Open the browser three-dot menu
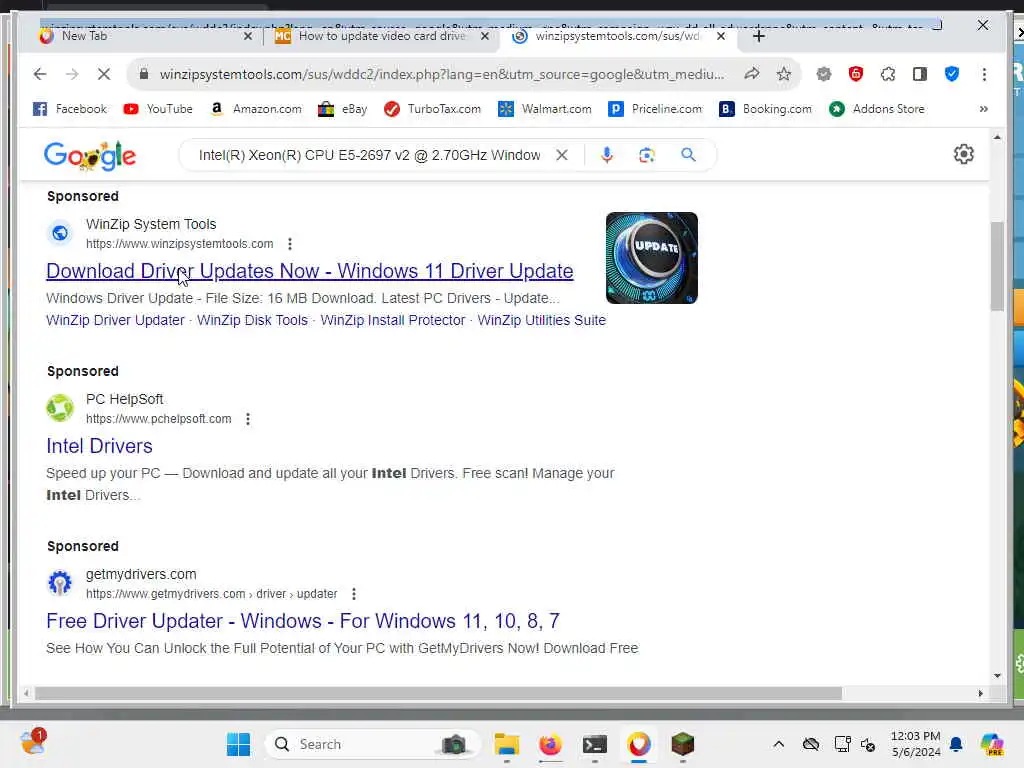Screen dimensions: 1024x768 (x=984, y=74)
